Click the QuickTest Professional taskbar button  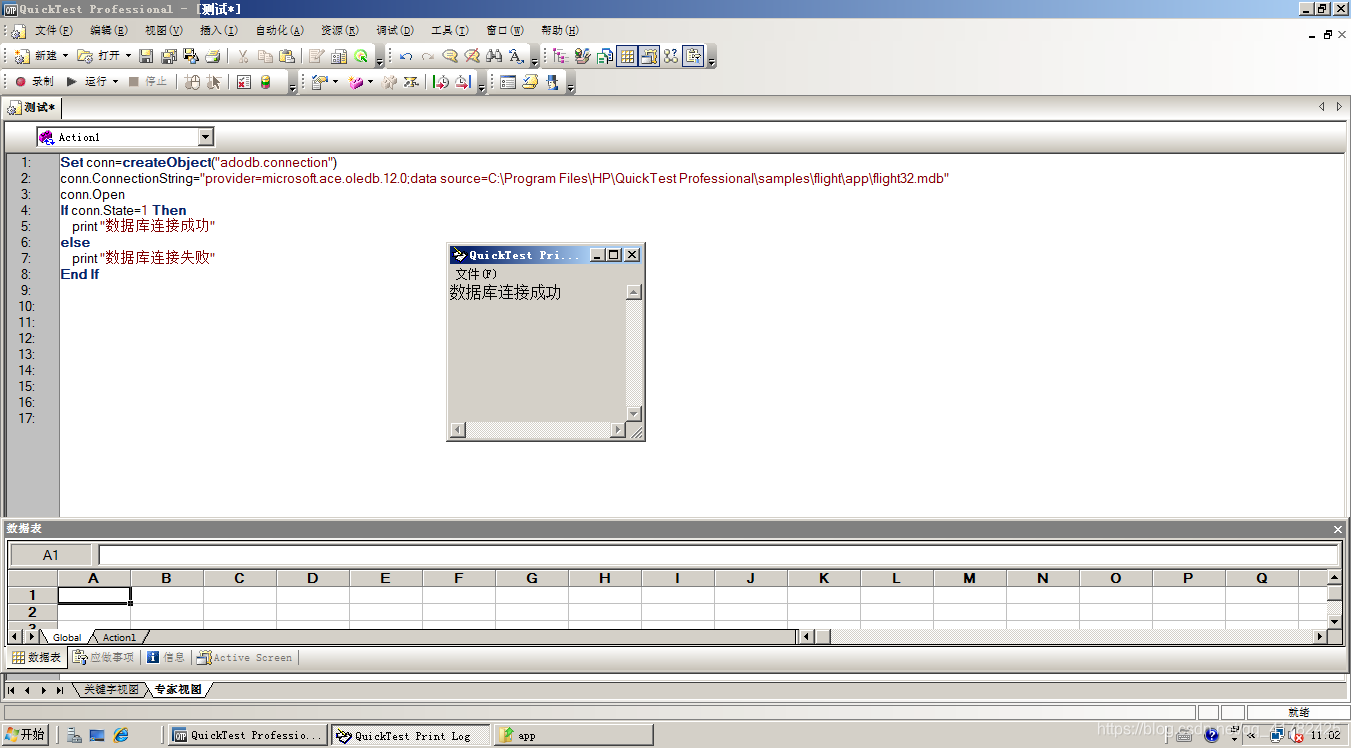coord(248,735)
